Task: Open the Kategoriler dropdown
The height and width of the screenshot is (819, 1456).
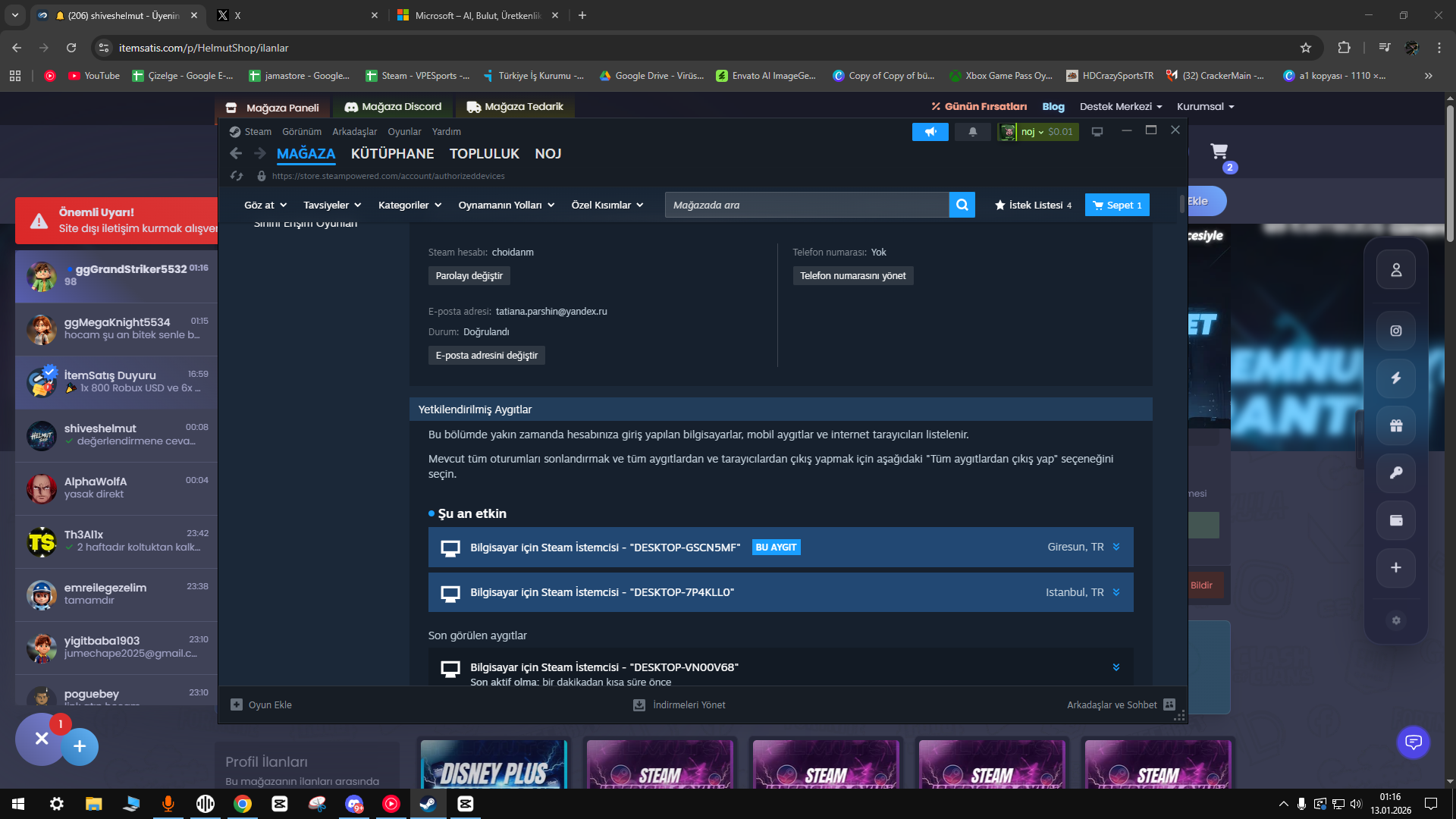Action: pos(409,205)
